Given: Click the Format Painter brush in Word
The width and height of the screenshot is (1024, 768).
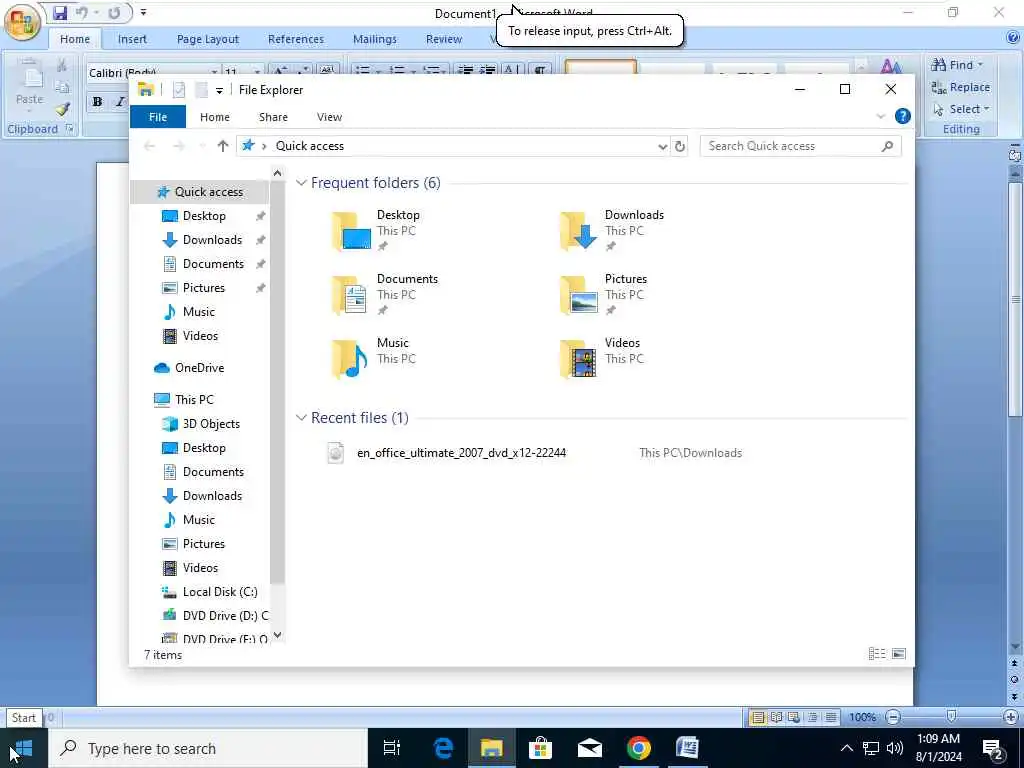Looking at the screenshot, I should 63,109.
